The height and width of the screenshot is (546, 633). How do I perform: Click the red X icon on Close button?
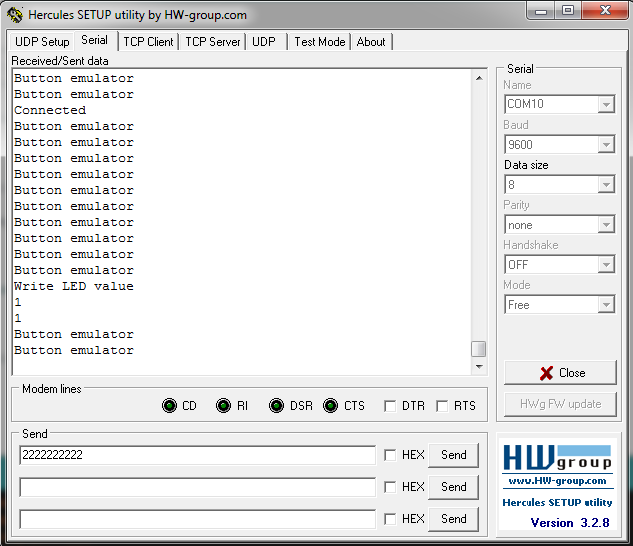(546, 373)
